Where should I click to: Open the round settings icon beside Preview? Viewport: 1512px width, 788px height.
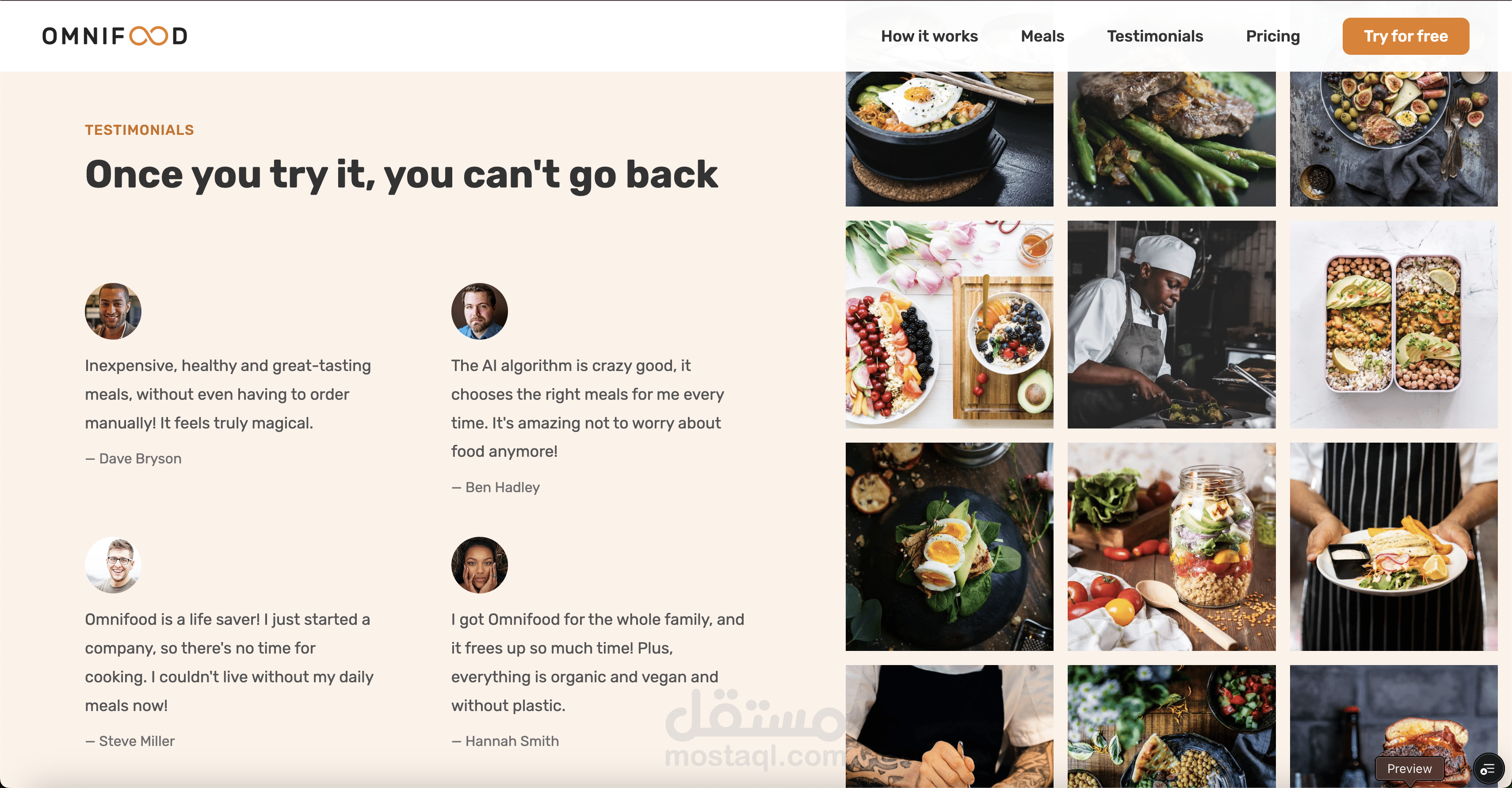(x=1488, y=769)
